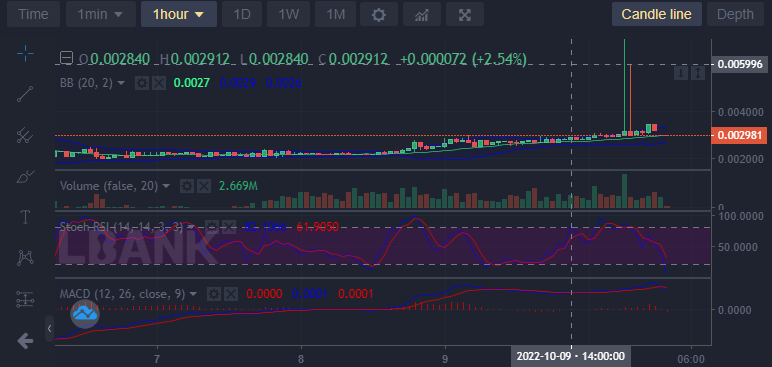The height and width of the screenshot is (367, 772).
Task: Select the 1W timeframe
Action: click(x=289, y=14)
